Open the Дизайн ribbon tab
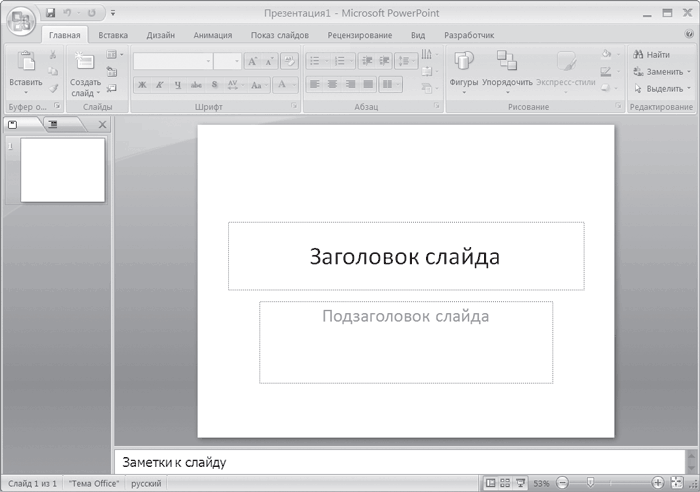700x492 pixels. pos(160,35)
